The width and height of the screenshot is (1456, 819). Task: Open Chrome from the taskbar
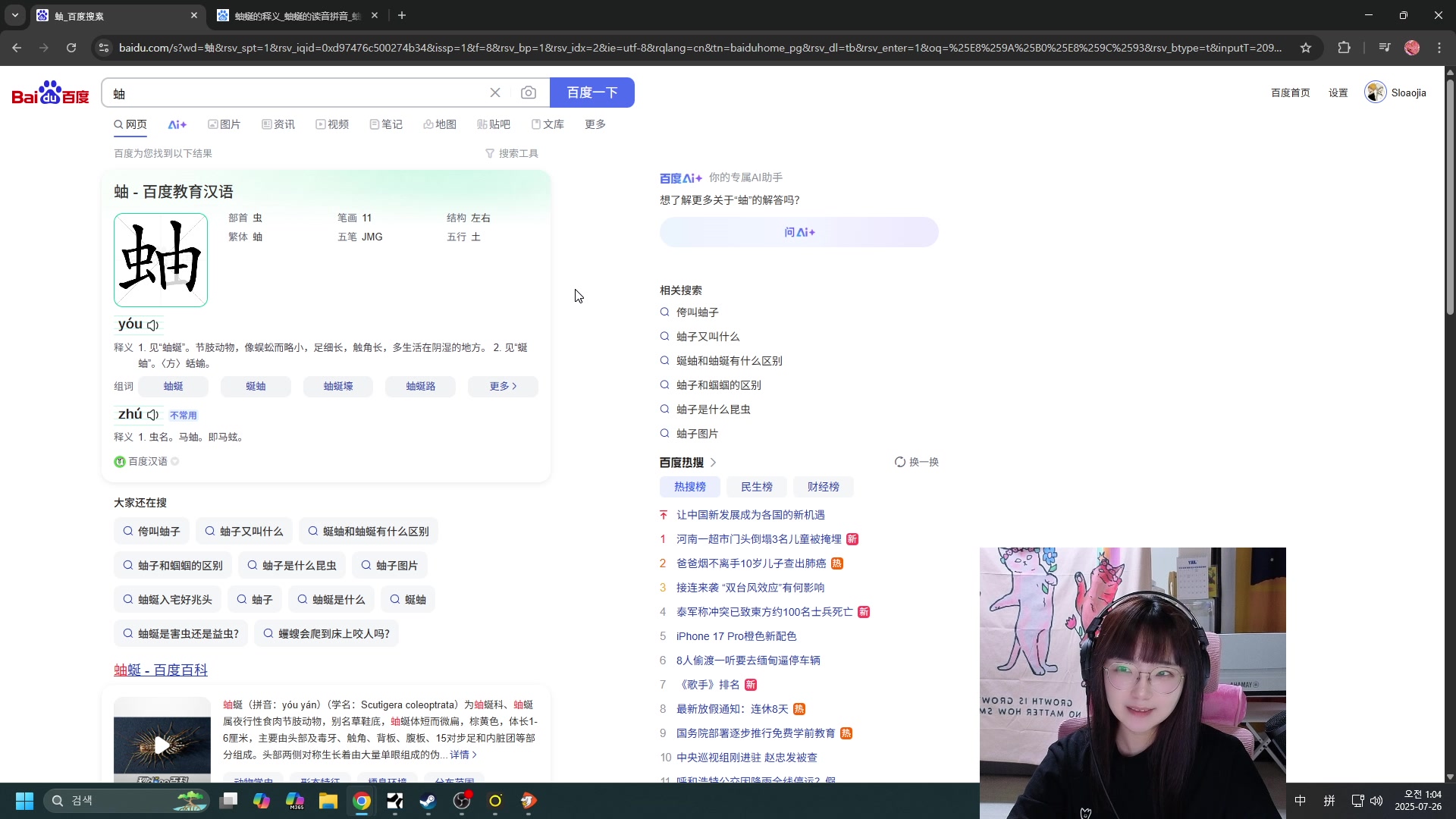point(362,801)
